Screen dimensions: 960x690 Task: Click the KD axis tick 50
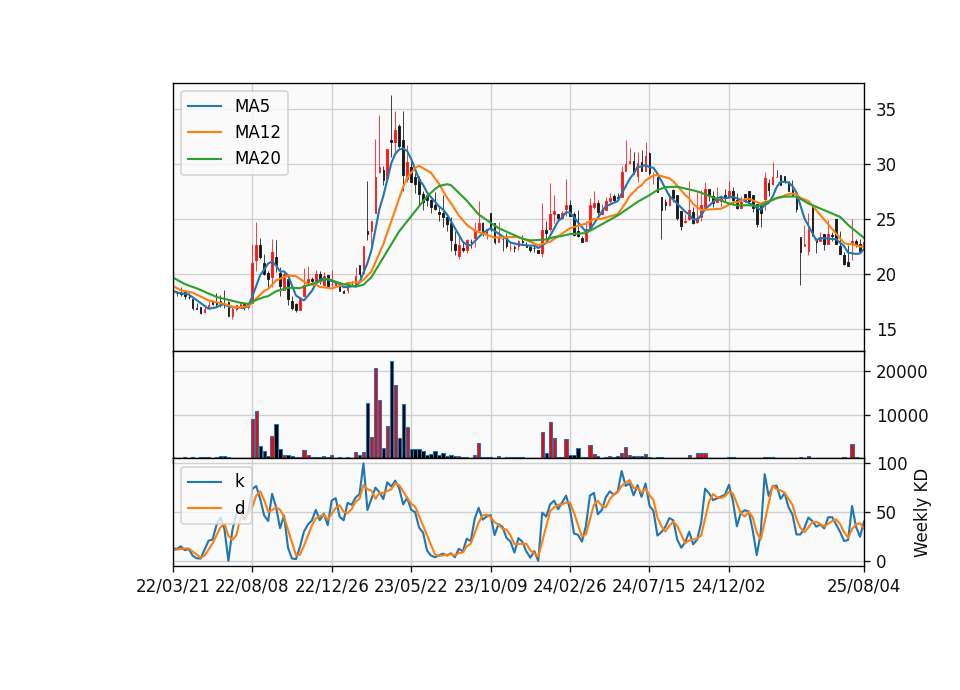coord(886,513)
